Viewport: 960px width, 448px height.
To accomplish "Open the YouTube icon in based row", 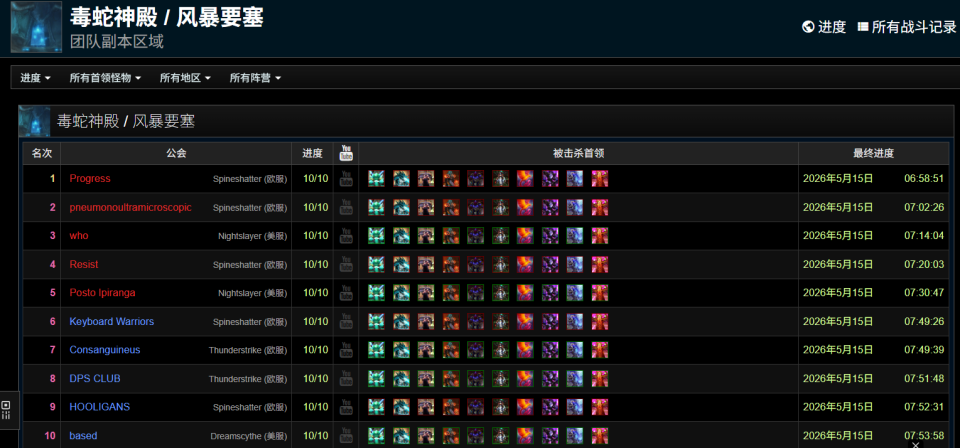I will tap(346, 436).
